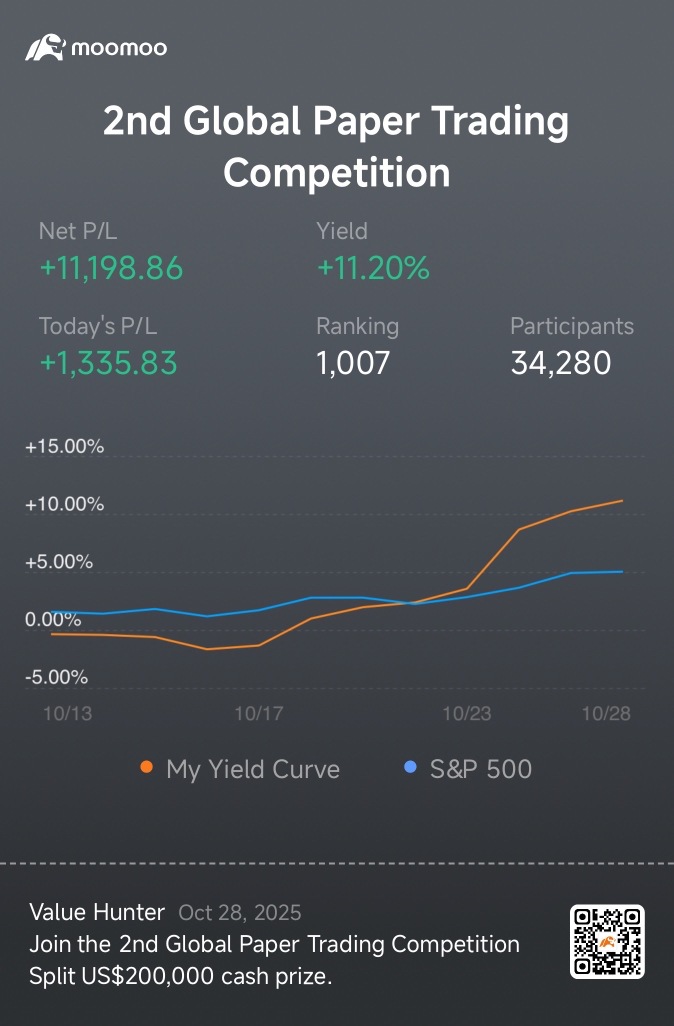674x1026 pixels.
Task: Click the Value Hunter username
Action: tap(97, 912)
